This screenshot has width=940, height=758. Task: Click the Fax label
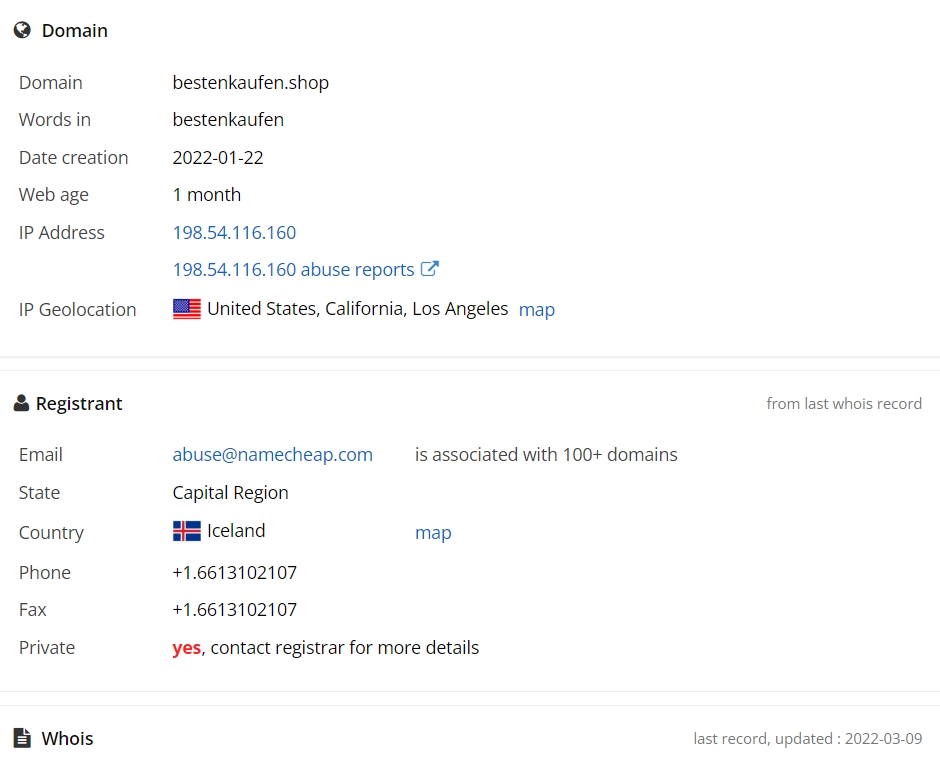tap(33, 609)
